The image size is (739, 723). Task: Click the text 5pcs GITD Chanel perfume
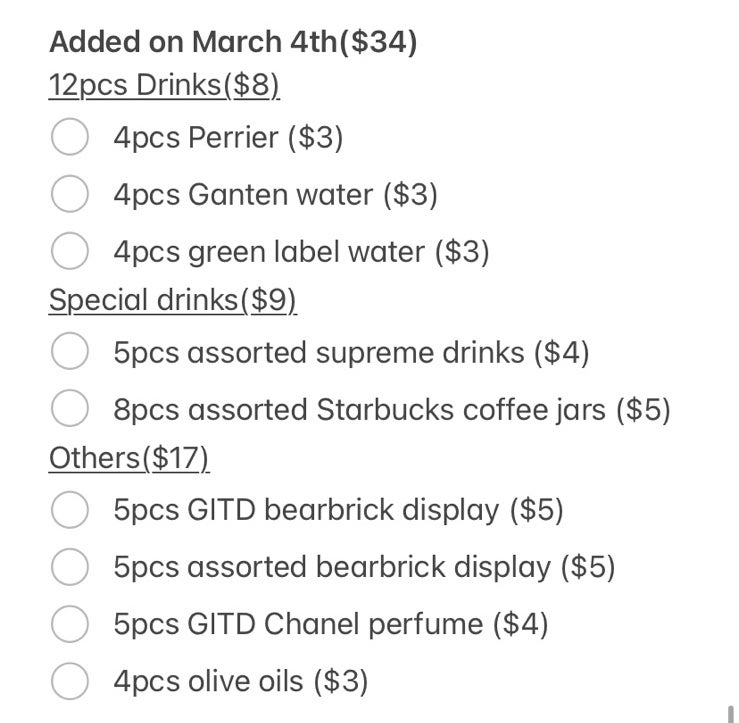click(298, 624)
